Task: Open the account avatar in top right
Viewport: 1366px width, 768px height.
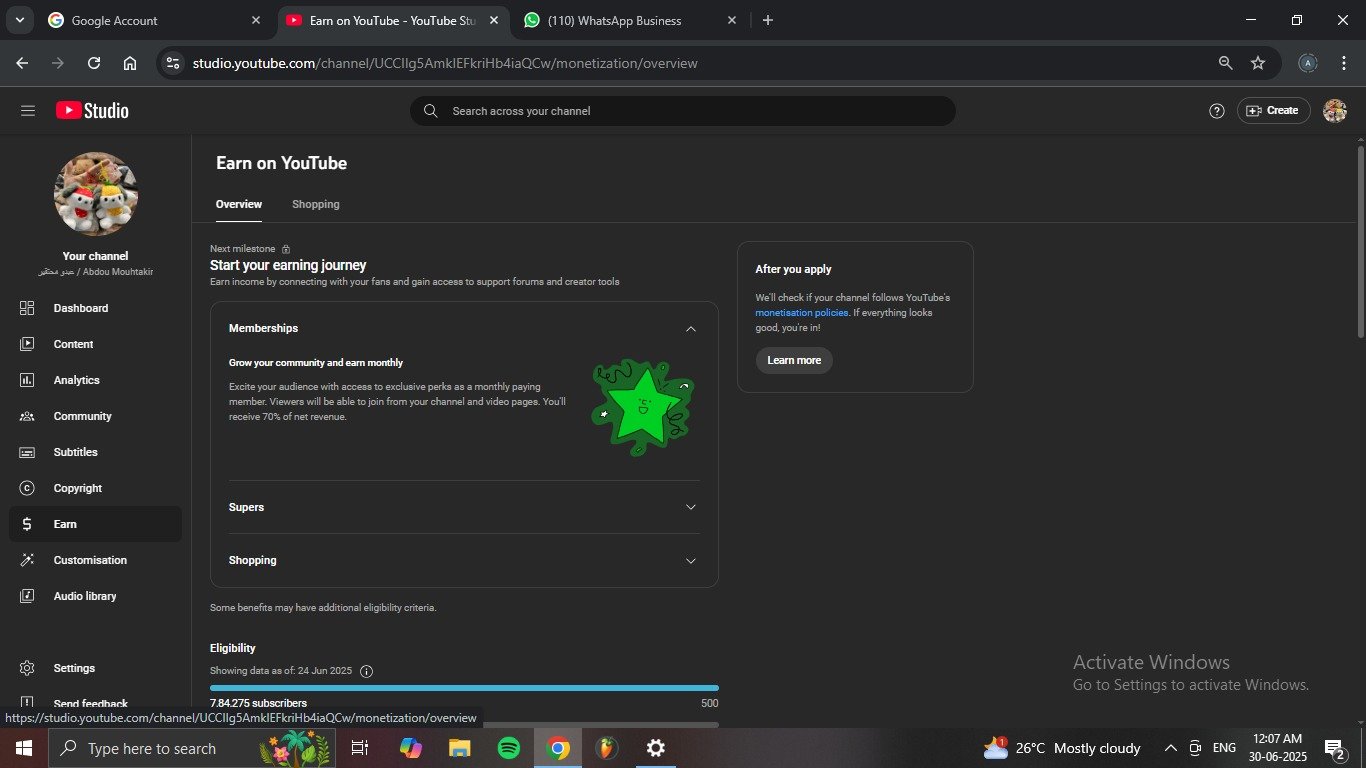Action: pos(1335,111)
